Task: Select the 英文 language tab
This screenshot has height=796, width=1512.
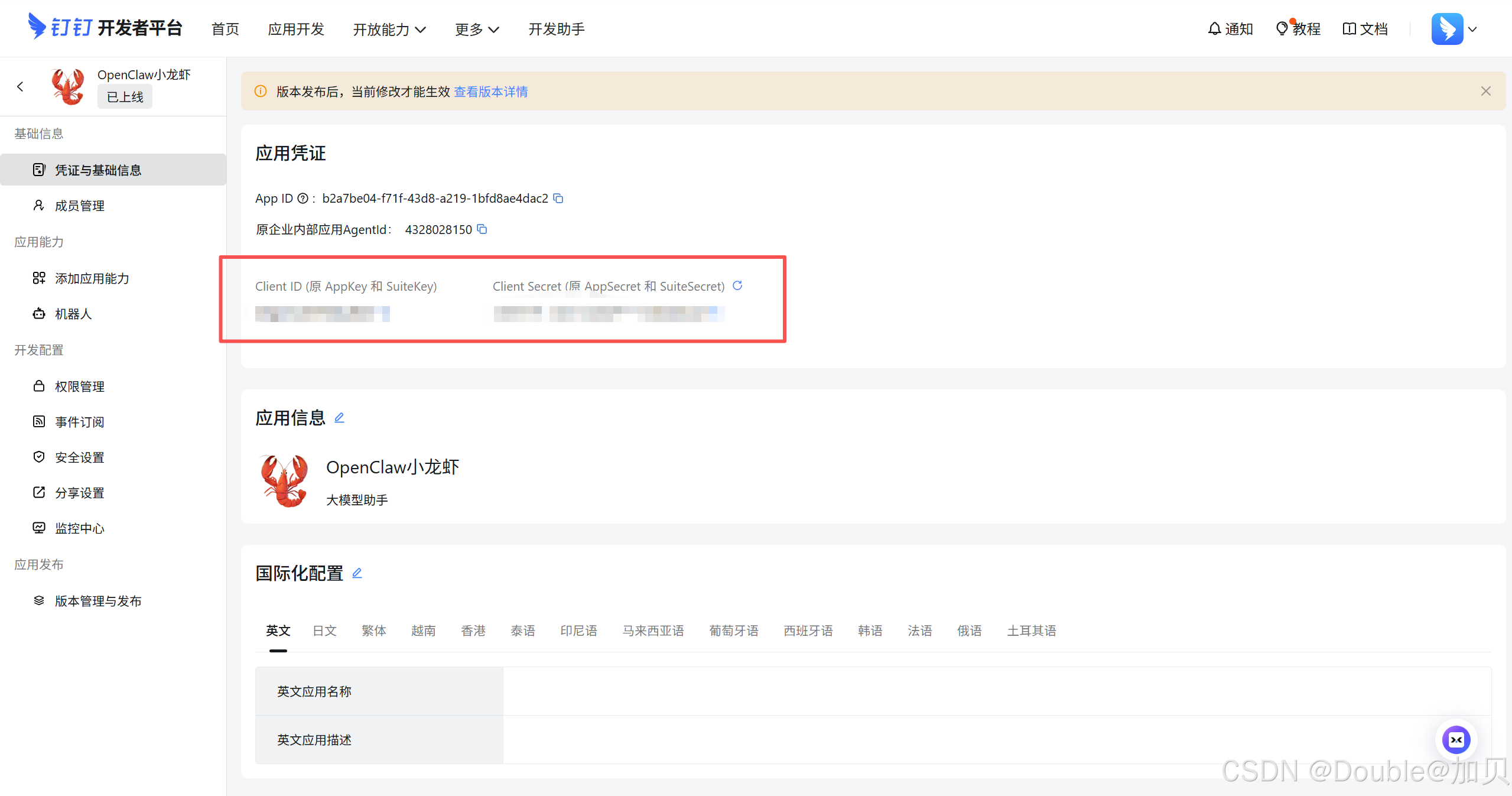Action: (278, 631)
